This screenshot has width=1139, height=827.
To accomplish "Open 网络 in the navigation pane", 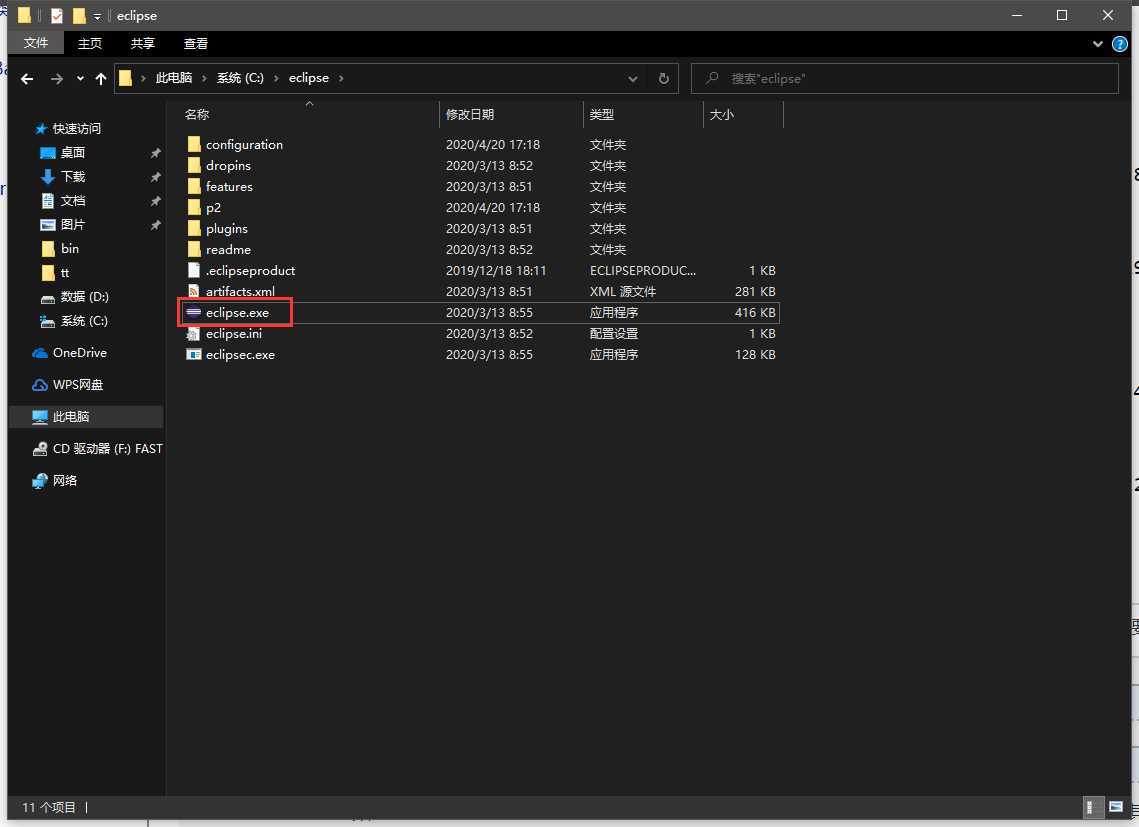I will 54,480.
